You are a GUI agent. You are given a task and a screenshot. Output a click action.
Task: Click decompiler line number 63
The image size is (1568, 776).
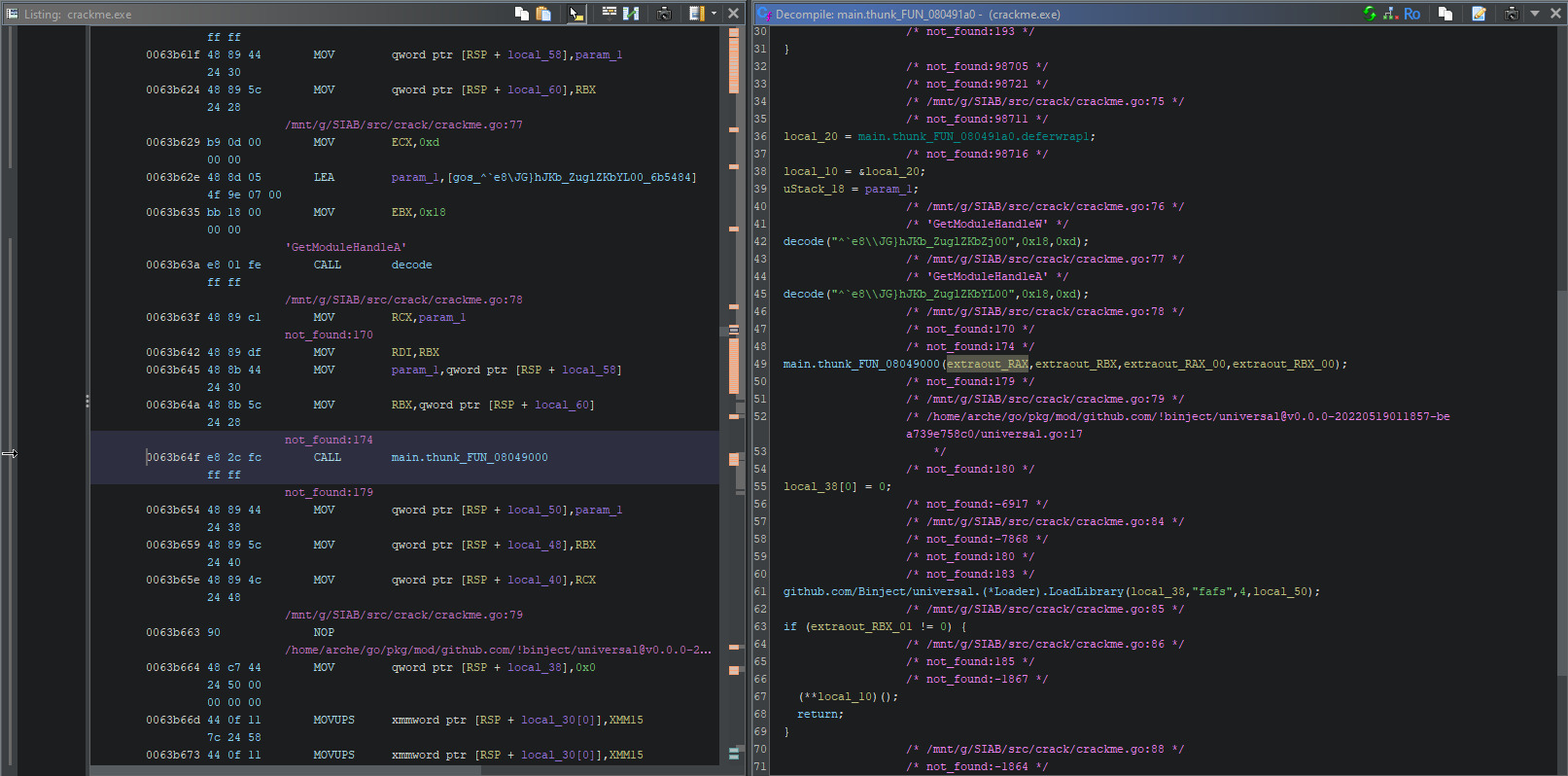click(x=760, y=626)
